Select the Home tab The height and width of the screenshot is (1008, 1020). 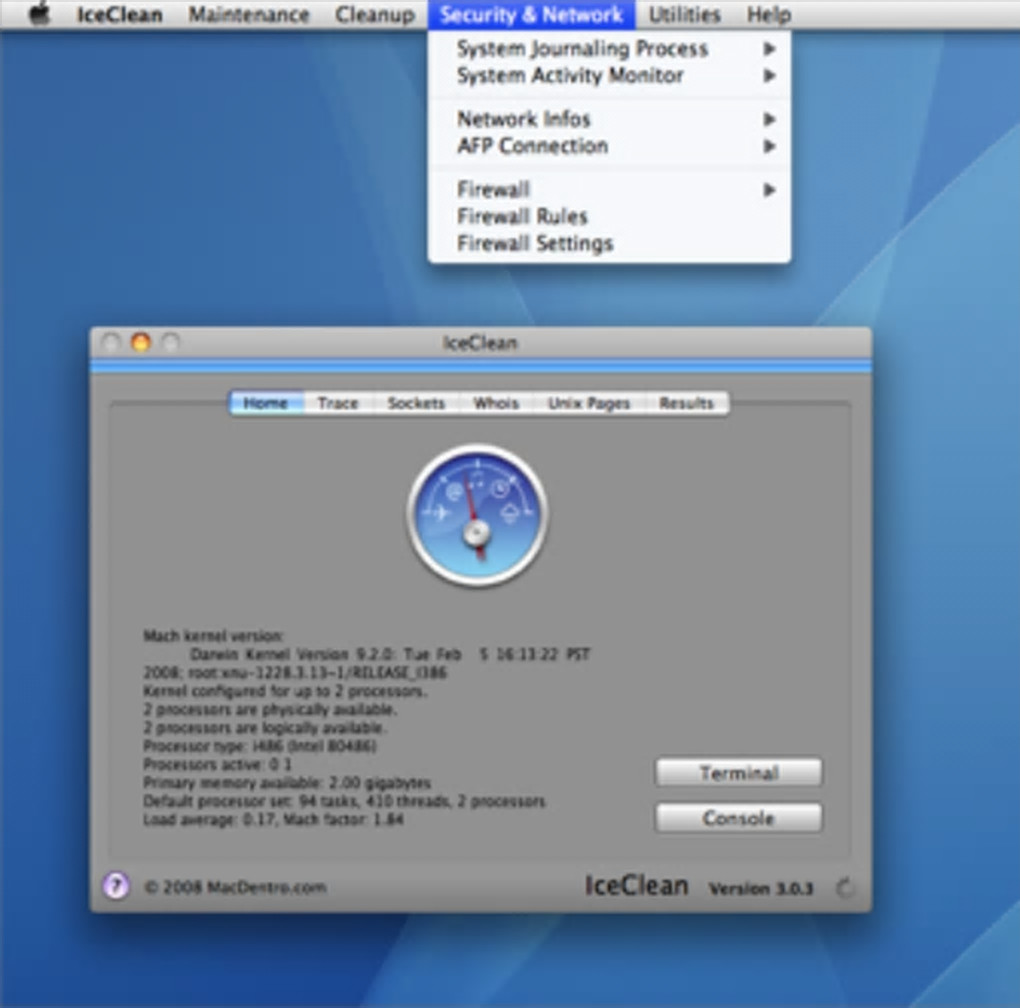click(x=267, y=403)
